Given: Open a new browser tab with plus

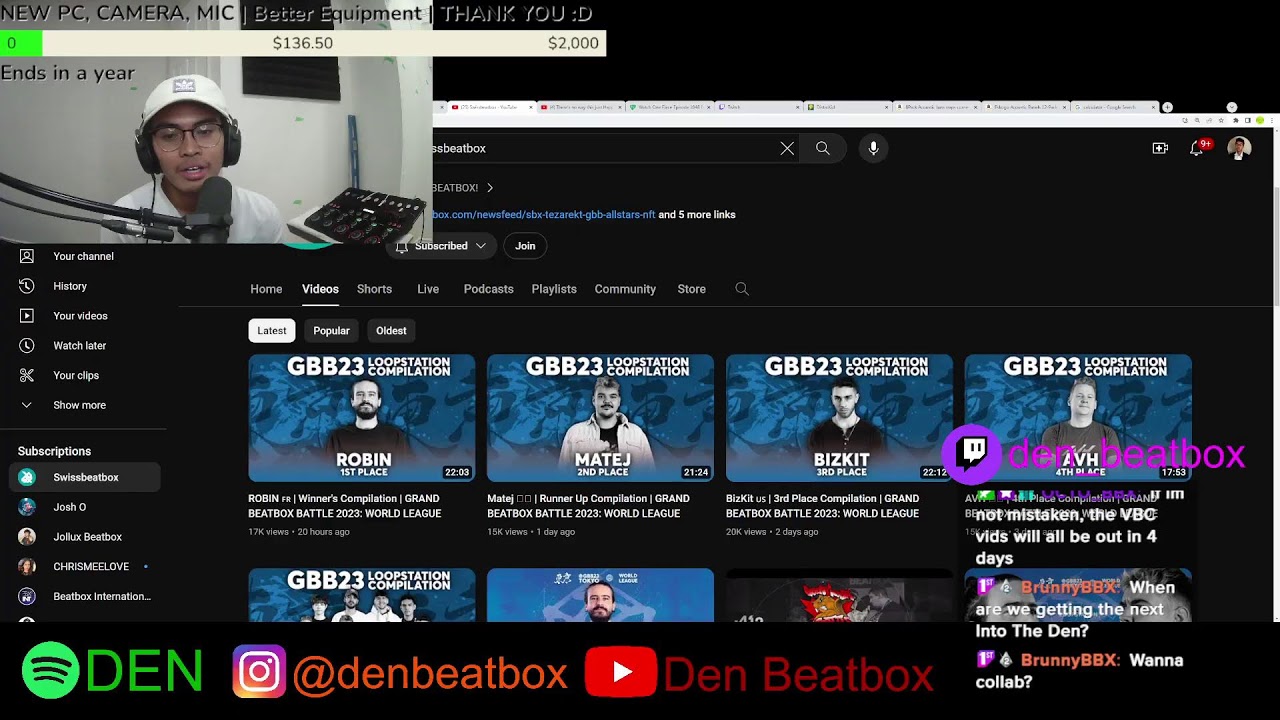Looking at the screenshot, I should [1167, 107].
